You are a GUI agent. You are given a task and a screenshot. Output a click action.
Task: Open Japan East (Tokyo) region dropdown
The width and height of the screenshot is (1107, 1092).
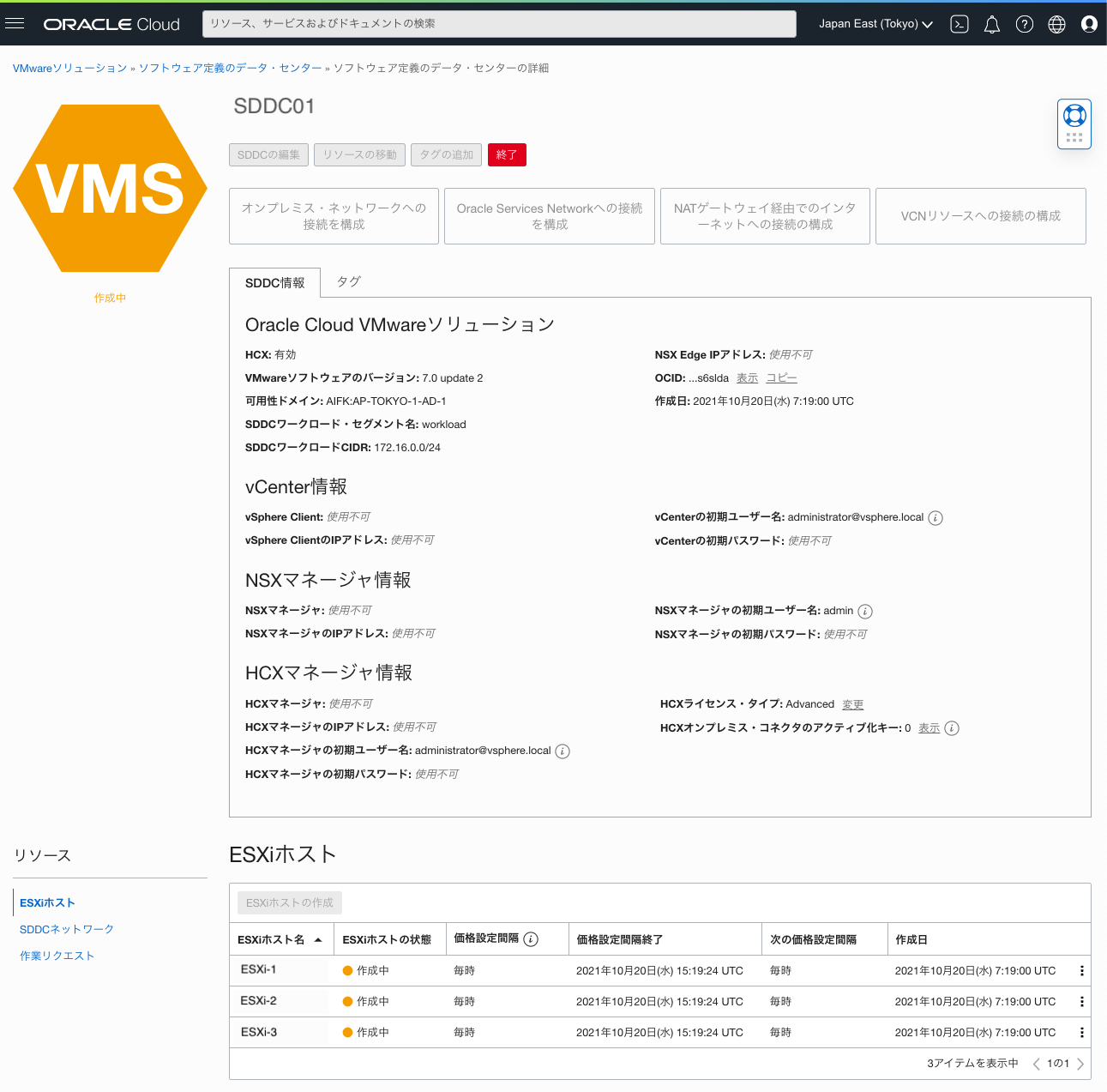(875, 24)
